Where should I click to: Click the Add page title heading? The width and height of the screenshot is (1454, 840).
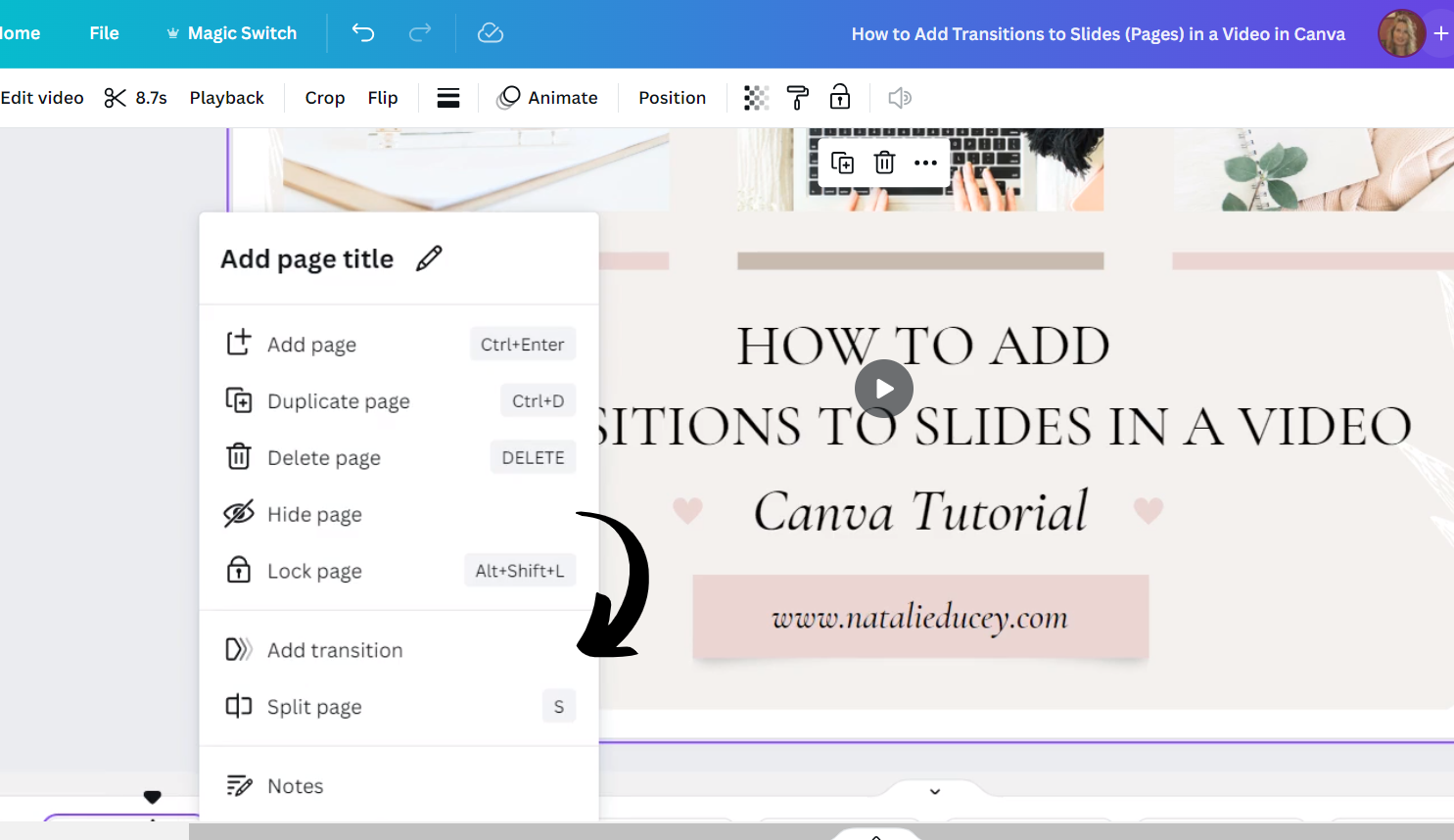[306, 258]
